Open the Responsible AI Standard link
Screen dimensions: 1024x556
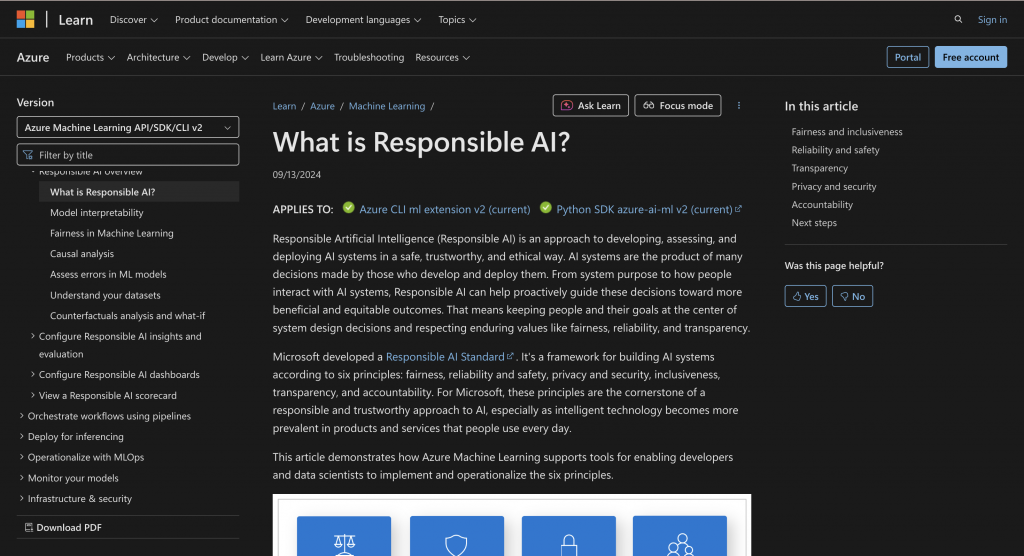click(449, 357)
